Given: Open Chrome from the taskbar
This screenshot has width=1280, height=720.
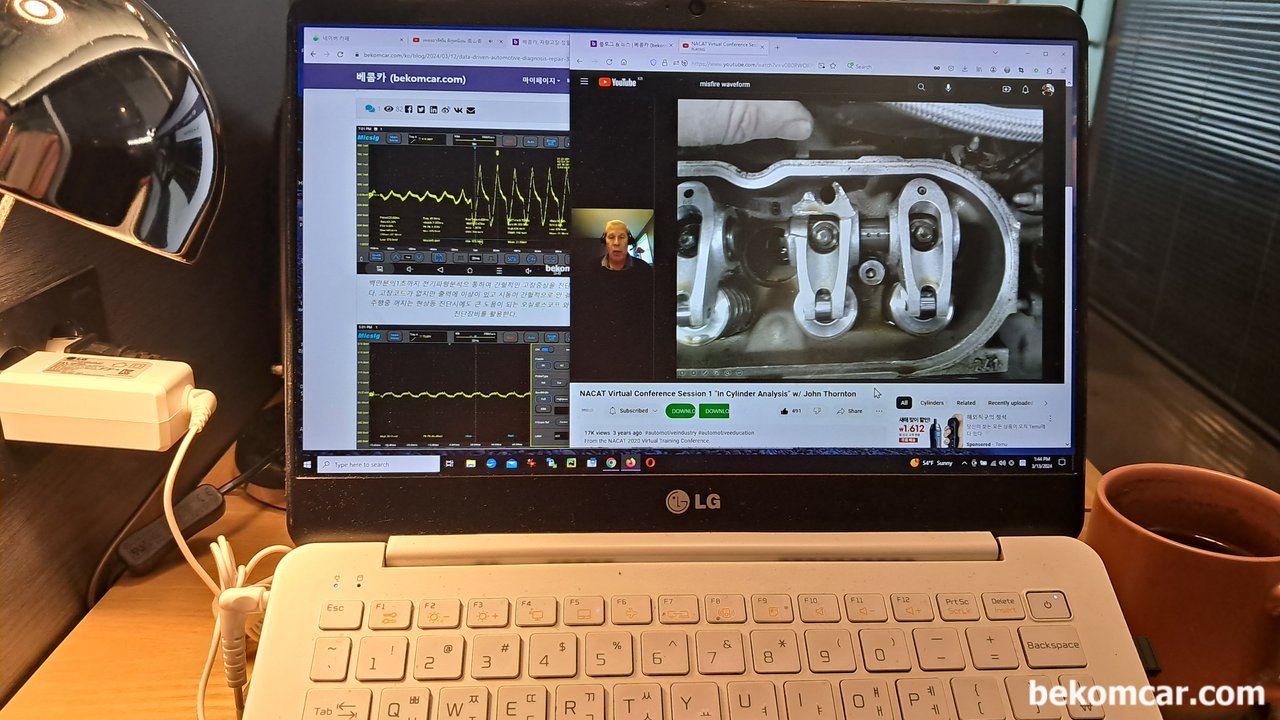Looking at the screenshot, I should coord(611,463).
